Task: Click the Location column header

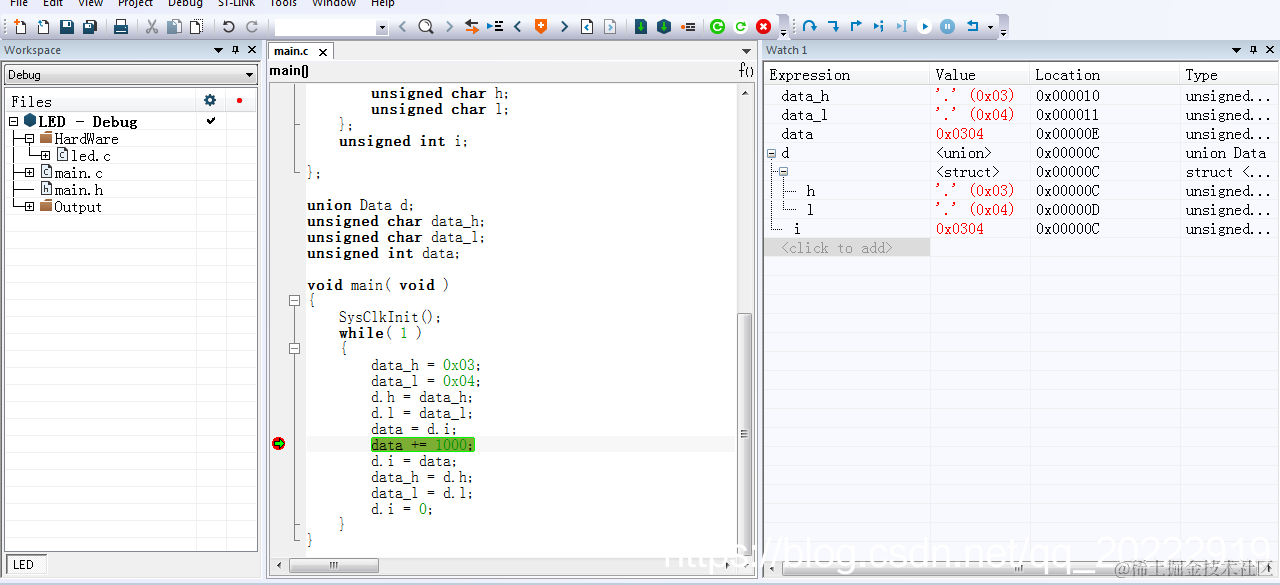Action: tap(1104, 75)
